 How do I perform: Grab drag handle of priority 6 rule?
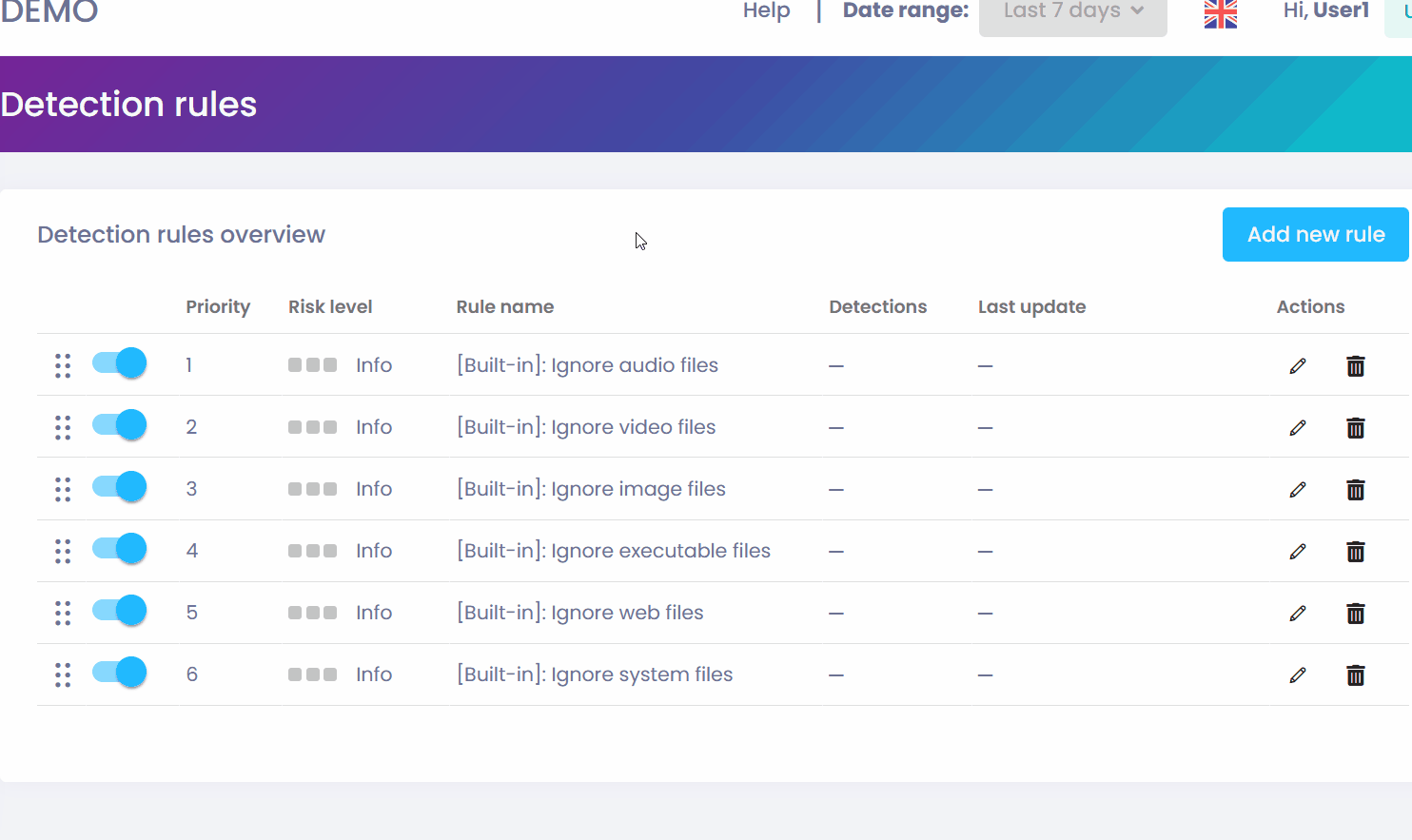[63, 674]
